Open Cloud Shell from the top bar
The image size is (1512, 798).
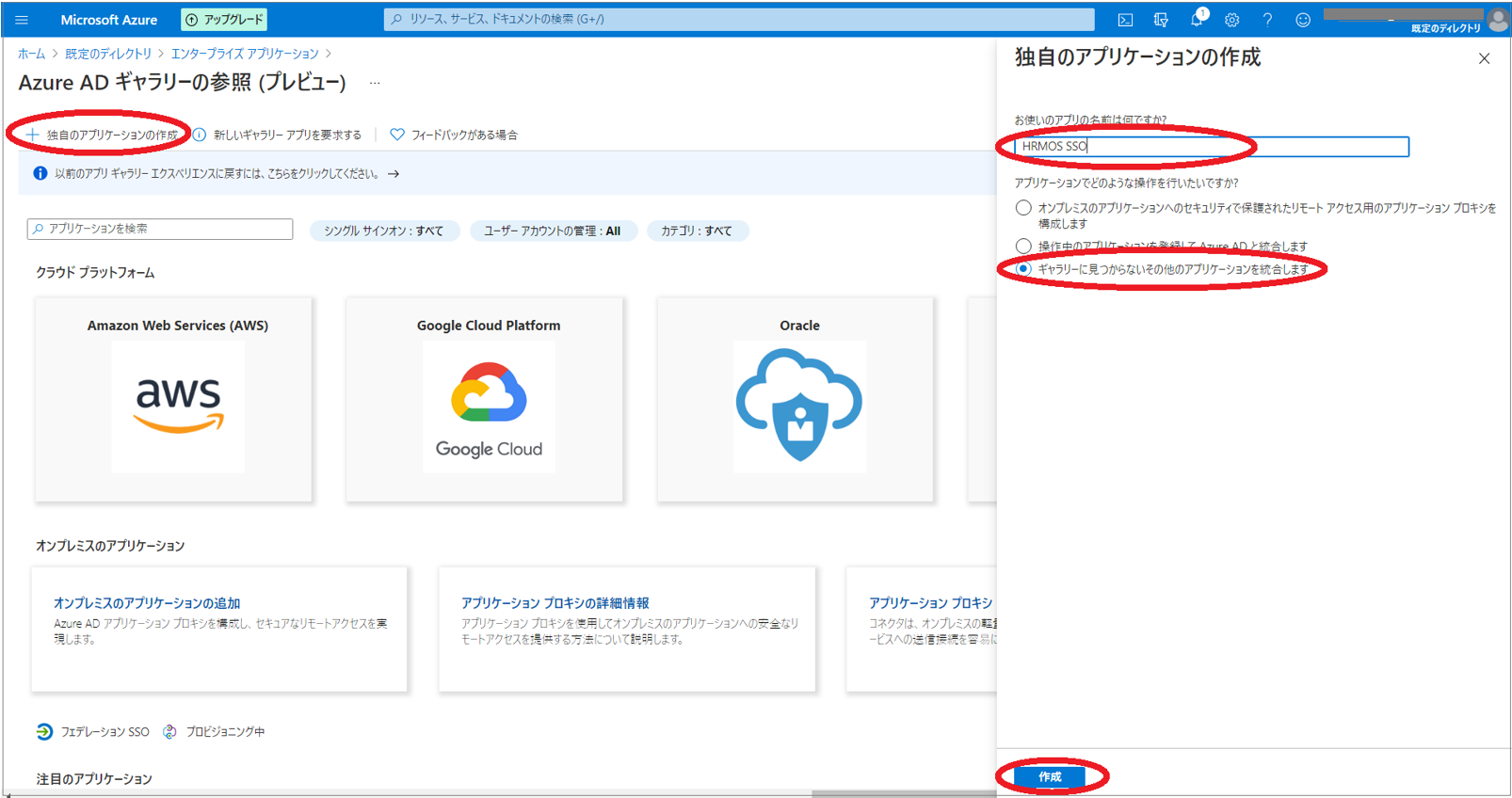click(x=1125, y=20)
